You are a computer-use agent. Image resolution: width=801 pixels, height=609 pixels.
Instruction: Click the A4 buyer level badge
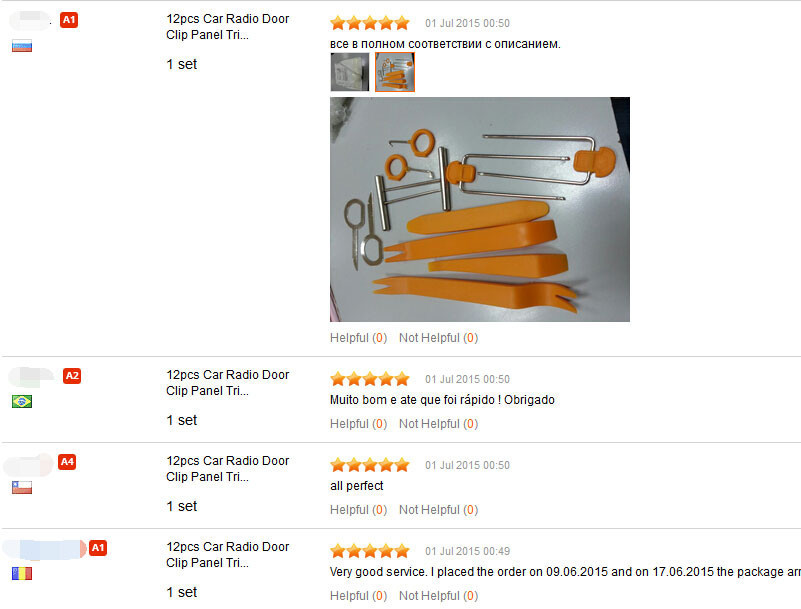point(67,462)
